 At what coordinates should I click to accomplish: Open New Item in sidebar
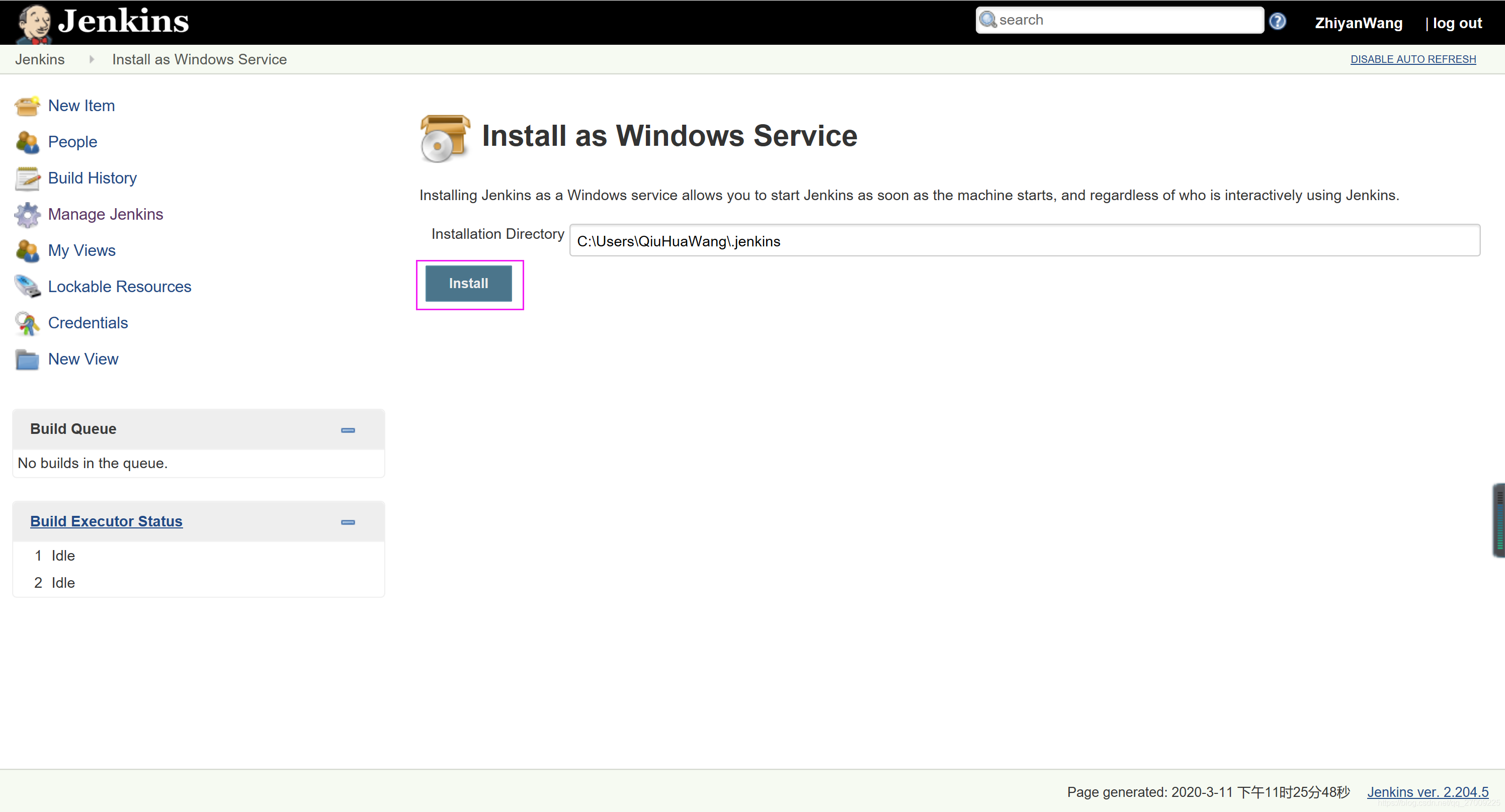point(82,106)
